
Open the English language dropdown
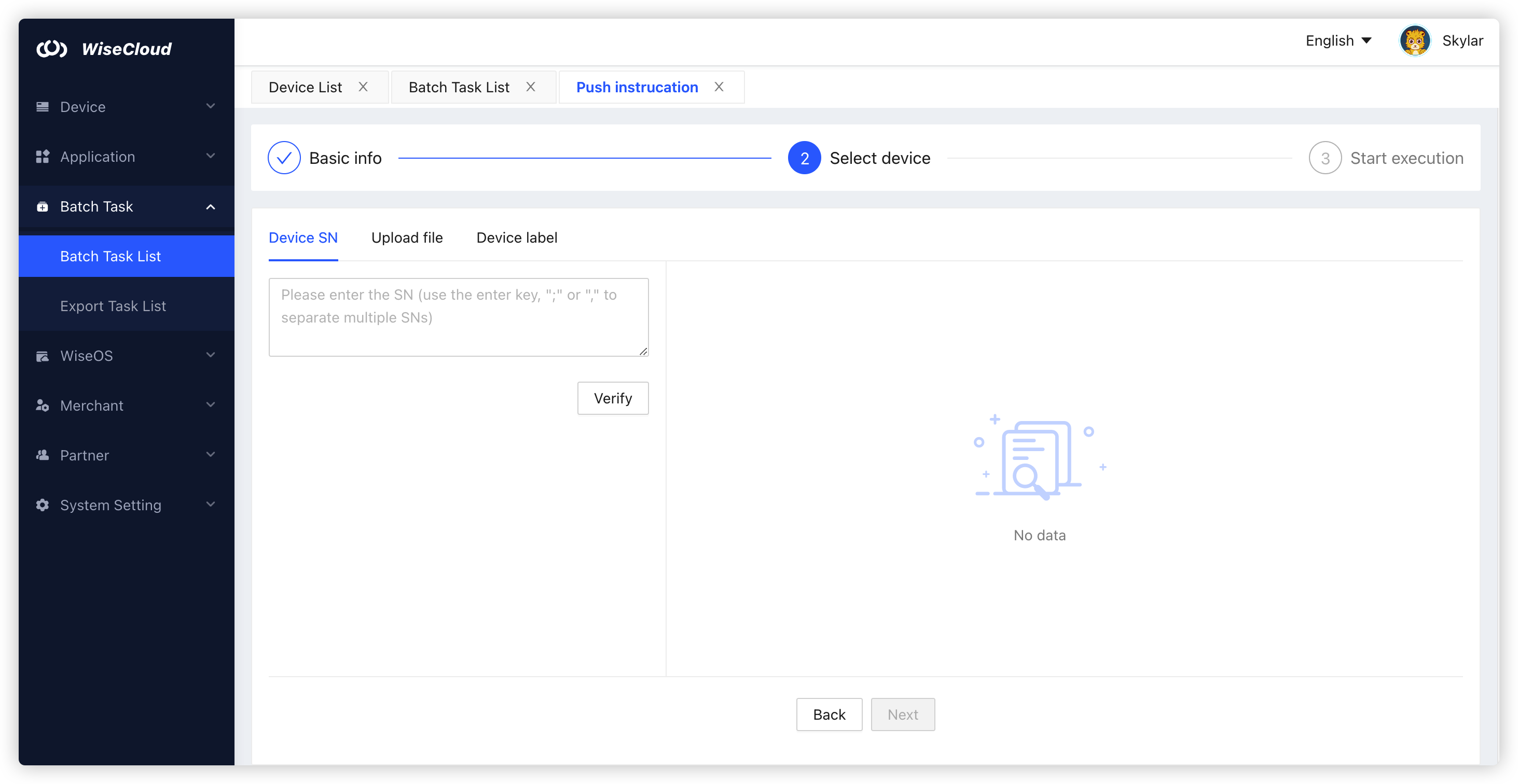[x=1338, y=40]
